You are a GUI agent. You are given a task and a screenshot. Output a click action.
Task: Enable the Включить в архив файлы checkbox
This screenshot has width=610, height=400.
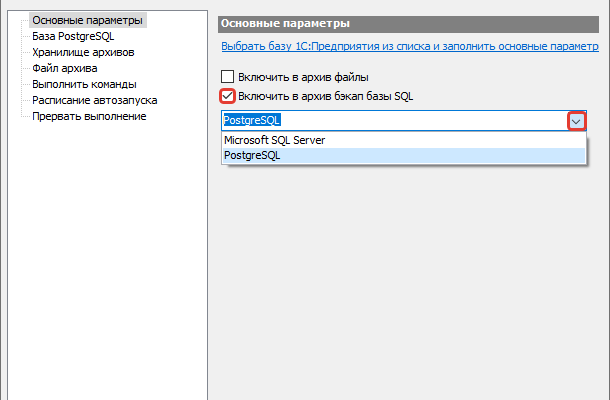[227, 76]
